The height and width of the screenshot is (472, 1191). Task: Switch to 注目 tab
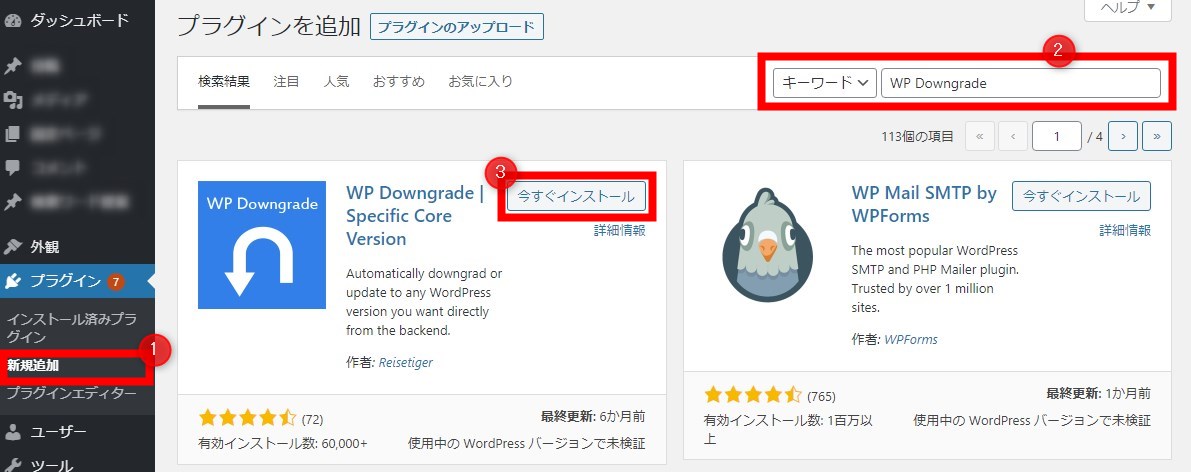pyautogui.click(x=286, y=81)
